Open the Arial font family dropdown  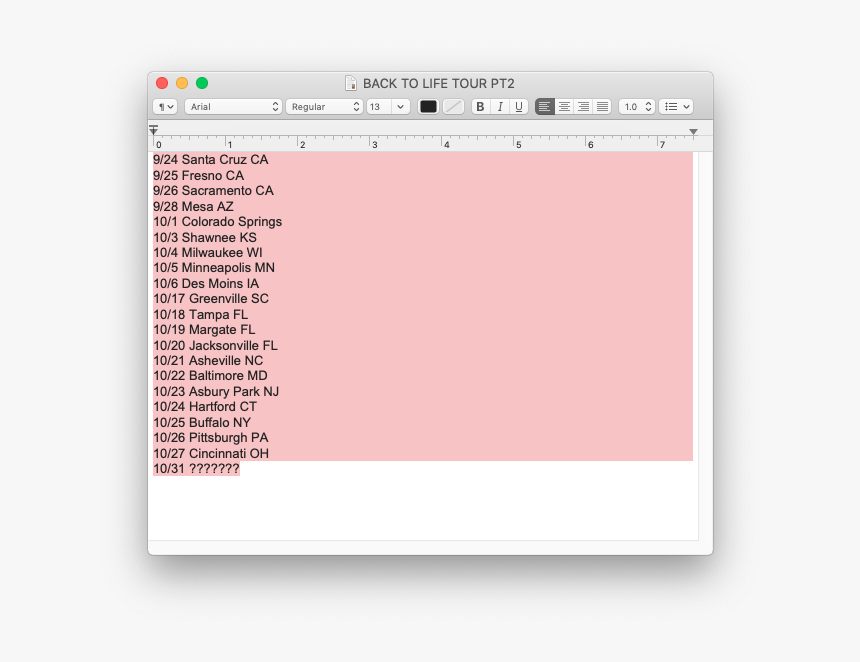tap(233, 106)
